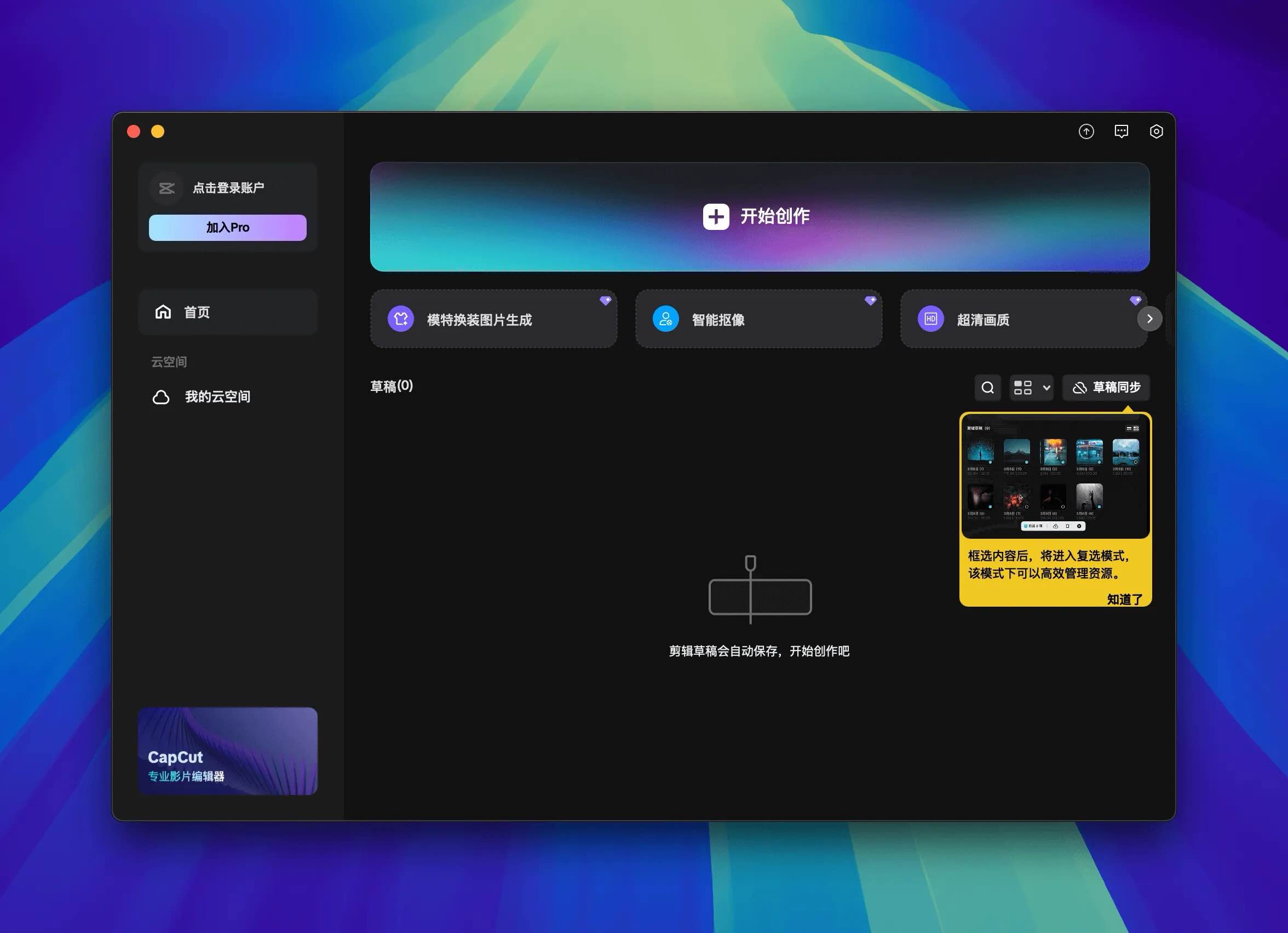This screenshot has height=933, width=1288.
Task: Open the search for drafts
Action: pos(987,387)
